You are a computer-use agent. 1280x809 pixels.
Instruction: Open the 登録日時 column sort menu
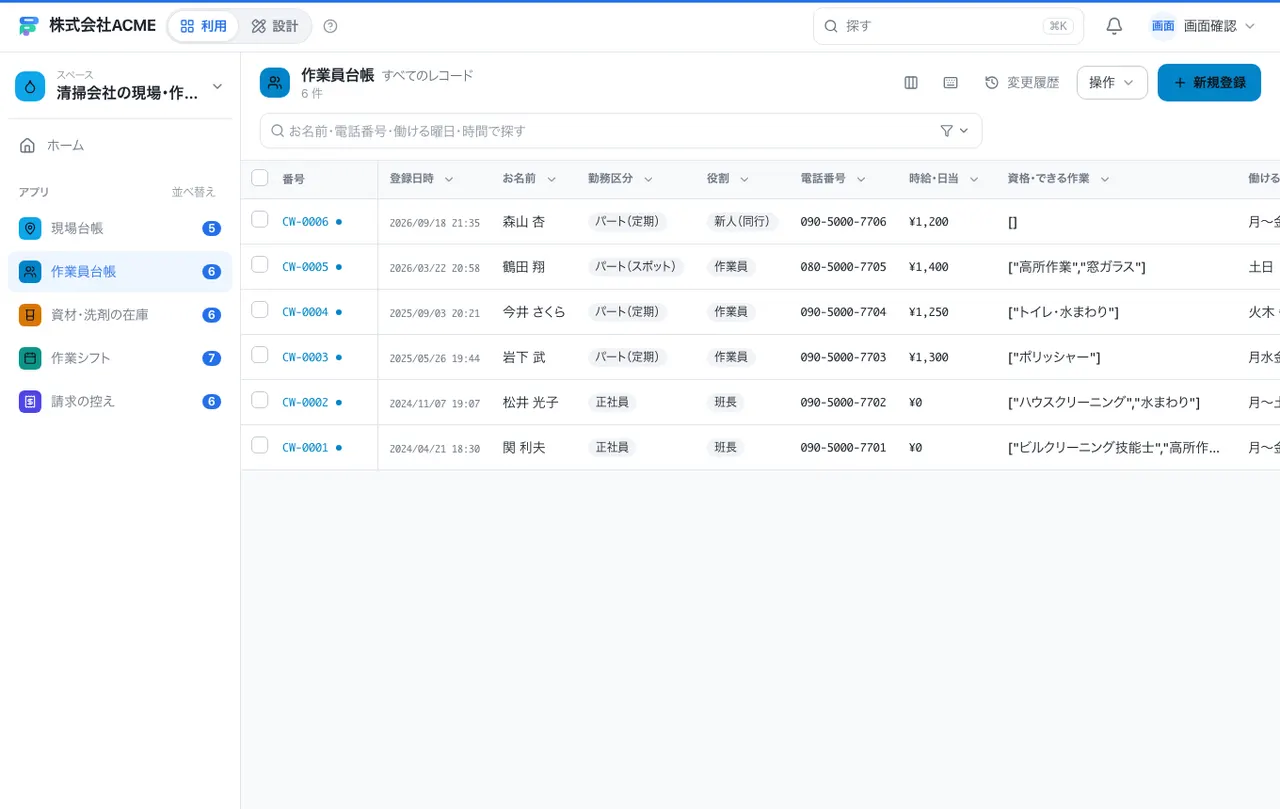coord(449,179)
